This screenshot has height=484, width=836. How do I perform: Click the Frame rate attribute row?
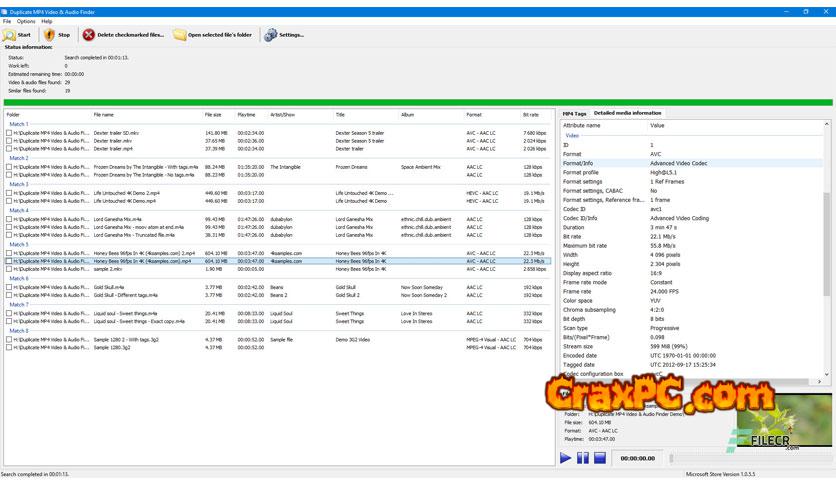pos(692,292)
